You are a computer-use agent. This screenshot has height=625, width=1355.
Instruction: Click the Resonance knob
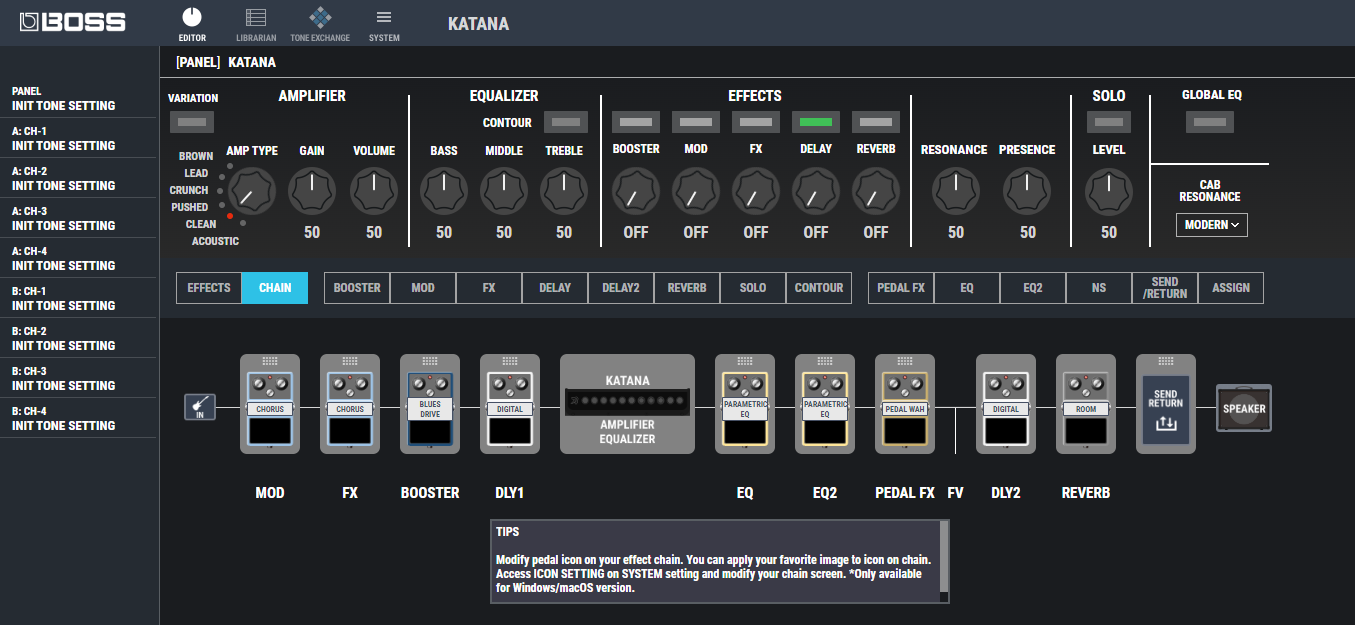coord(956,190)
